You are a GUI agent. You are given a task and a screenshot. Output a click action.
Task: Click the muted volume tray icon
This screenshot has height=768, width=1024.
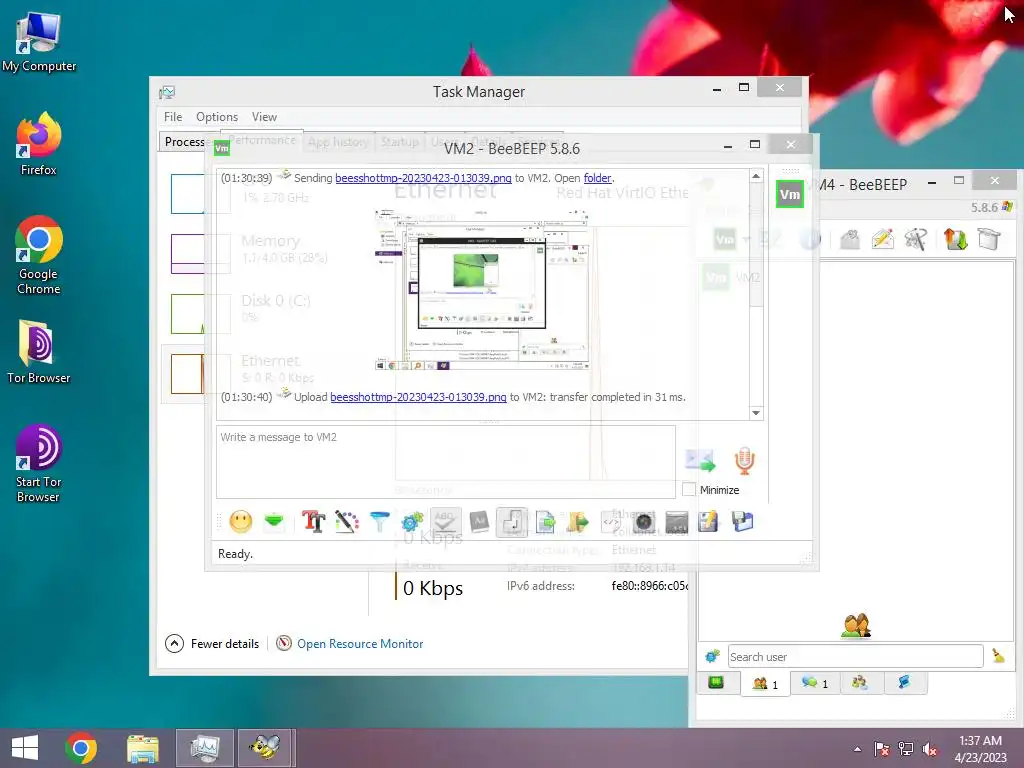tap(930, 749)
